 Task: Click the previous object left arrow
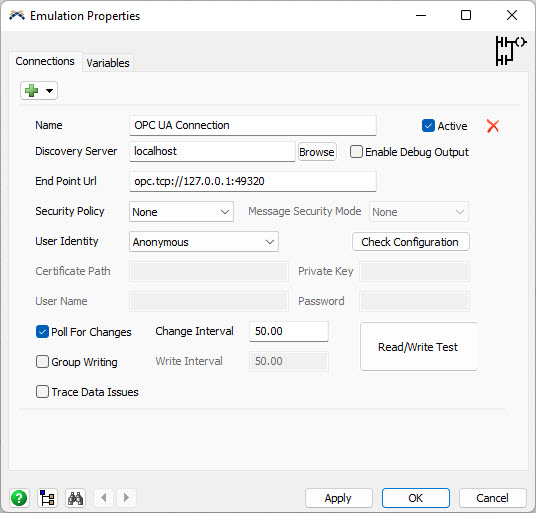tap(104, 498)
